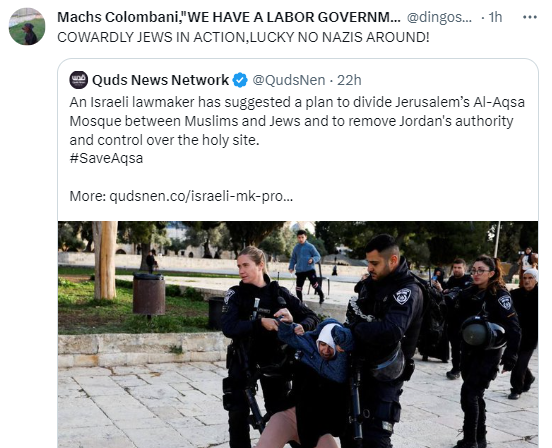Follow the #SaveAqsa hashtag
The height and width of the screenshot is (448, 552).
click(106, 158)
